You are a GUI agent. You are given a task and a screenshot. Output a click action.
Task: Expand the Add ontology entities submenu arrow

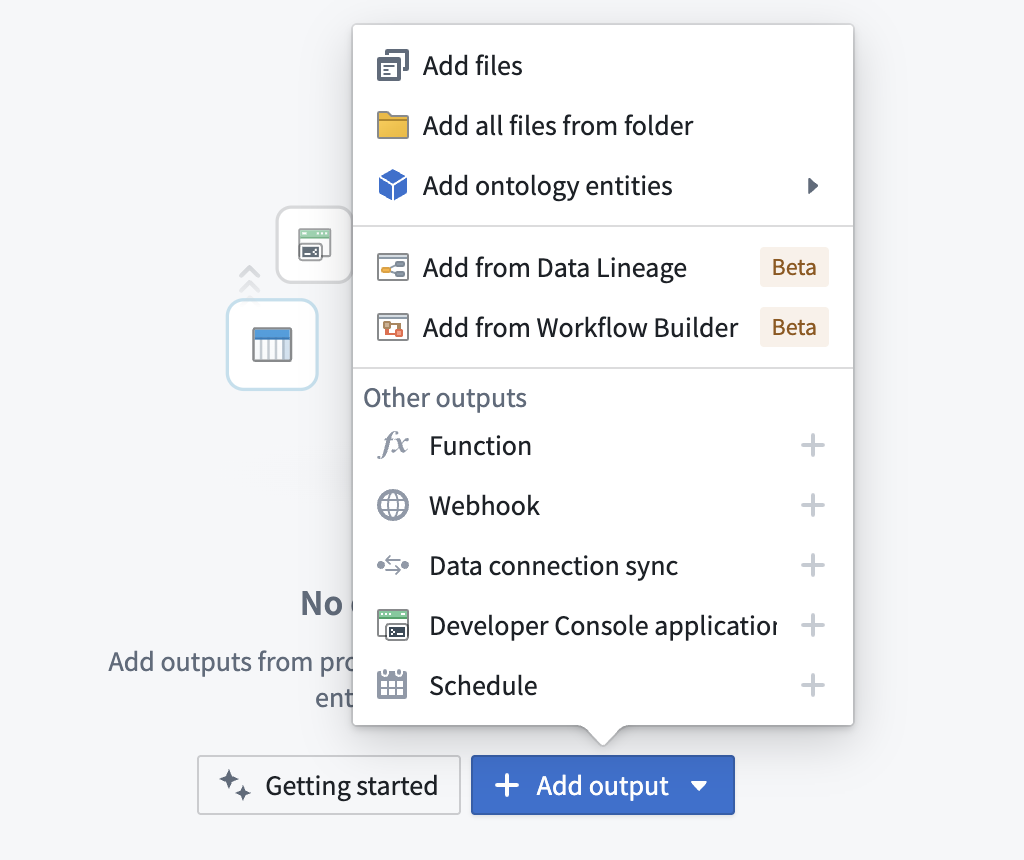tap(812, 185)
